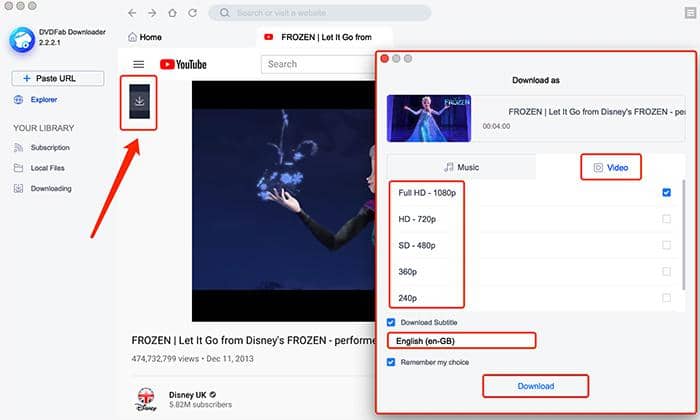The height and width of the screenshot is (420, 700).
Task: Click the Download button
Action: pyautogui.click(x=536, y=386)
